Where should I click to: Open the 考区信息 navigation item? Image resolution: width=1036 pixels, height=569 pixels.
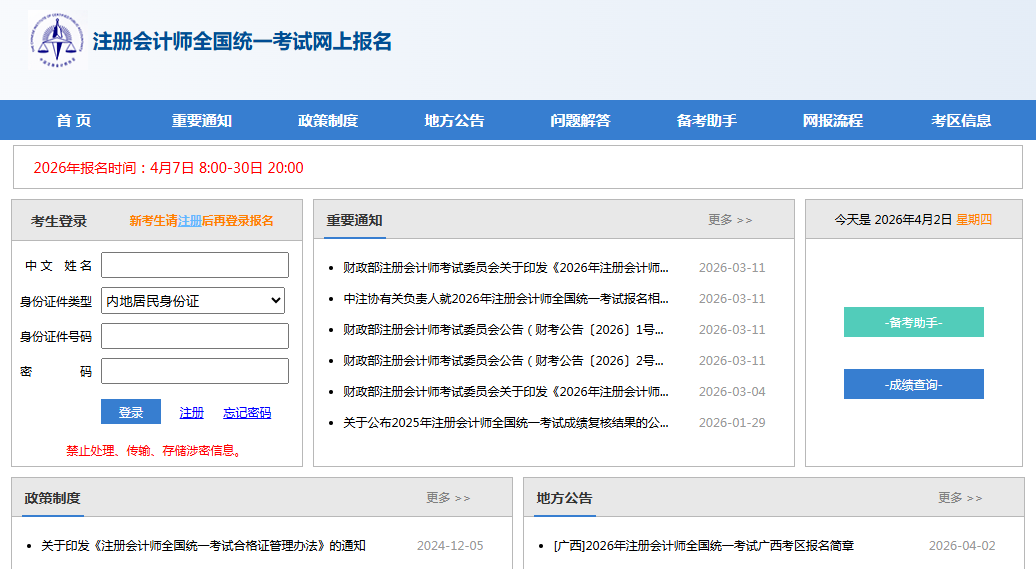point(961,121)
